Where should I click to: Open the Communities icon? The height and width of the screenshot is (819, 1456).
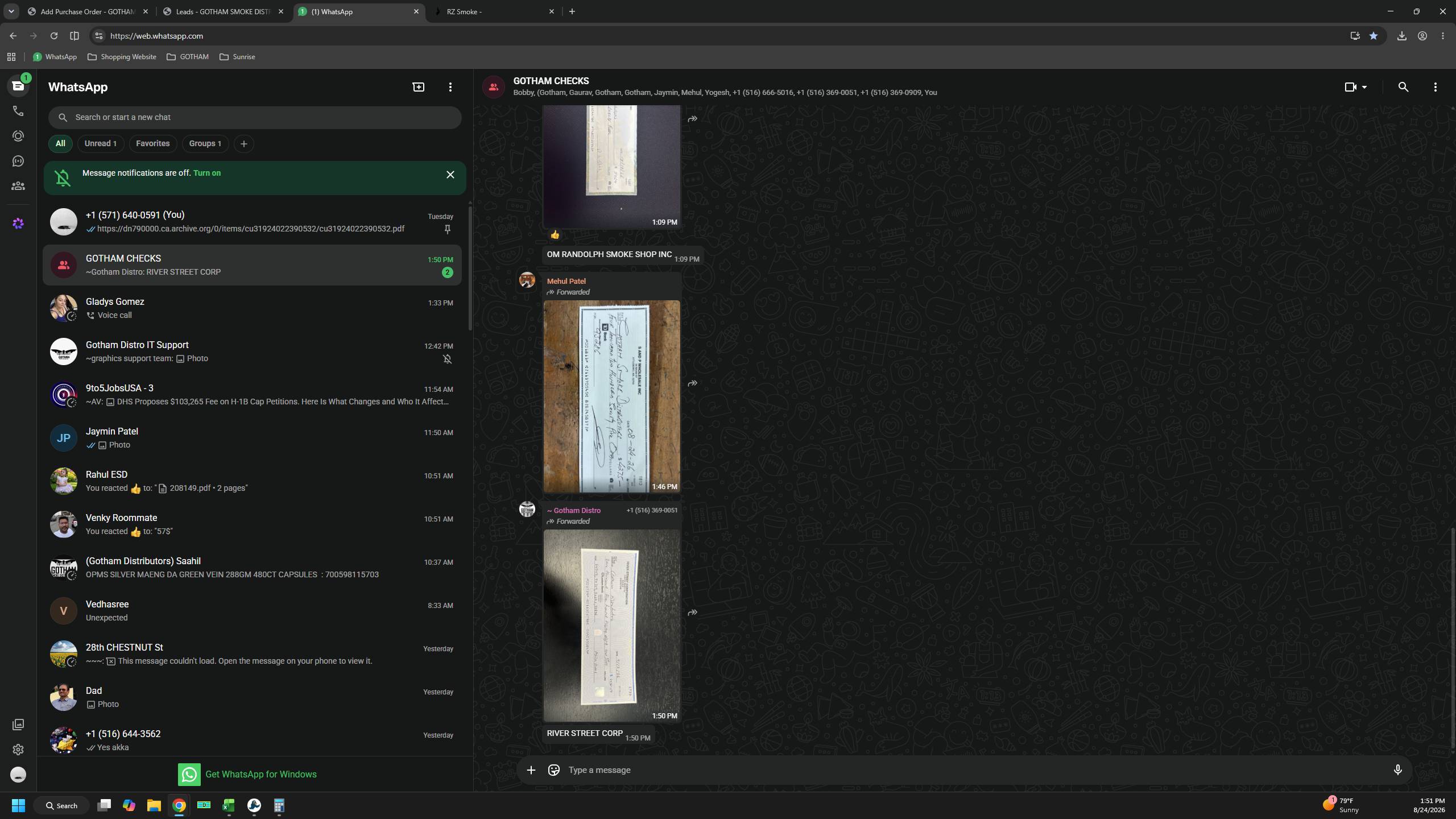point(18,186)
